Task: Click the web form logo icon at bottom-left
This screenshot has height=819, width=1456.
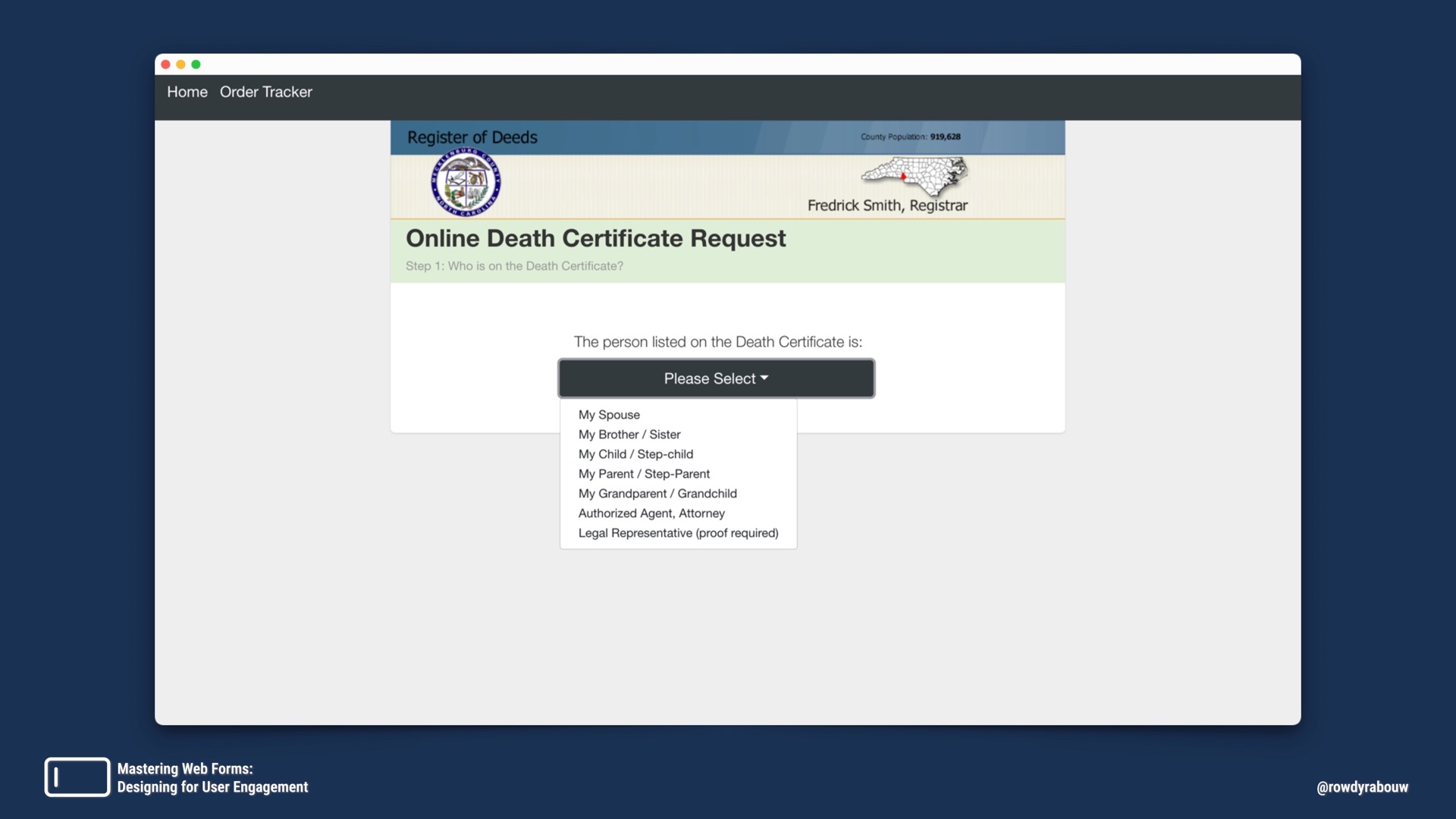Action: click(77, 777)
